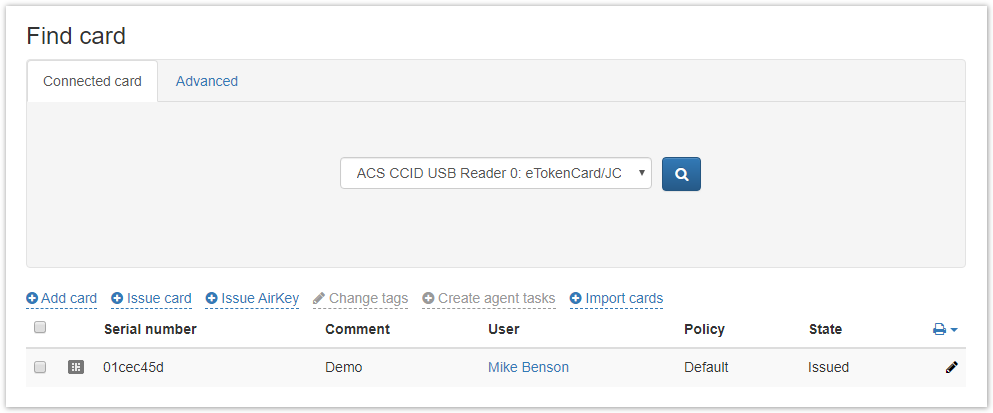Screen dimensions: 993x413
Task: Click the printer icon in table header
Action: (x=939, y=329)
